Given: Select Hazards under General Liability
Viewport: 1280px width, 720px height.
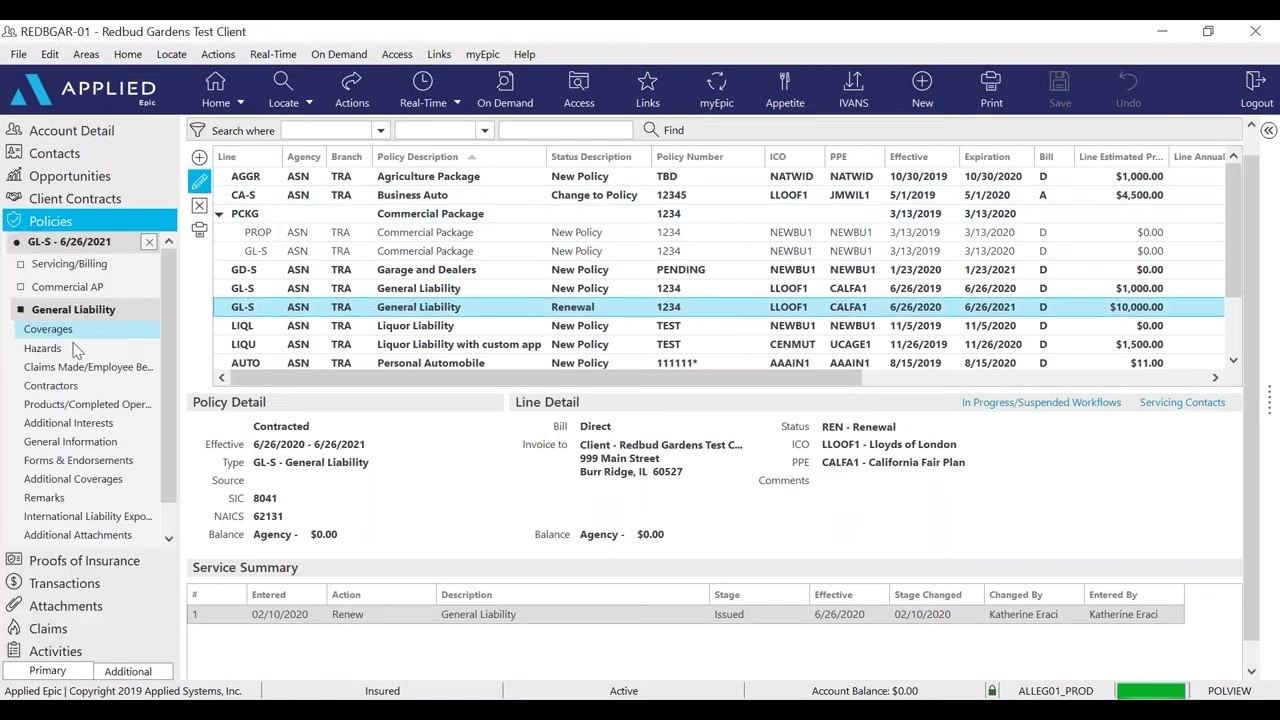Looking at the screenshot, I should [42, 348].
